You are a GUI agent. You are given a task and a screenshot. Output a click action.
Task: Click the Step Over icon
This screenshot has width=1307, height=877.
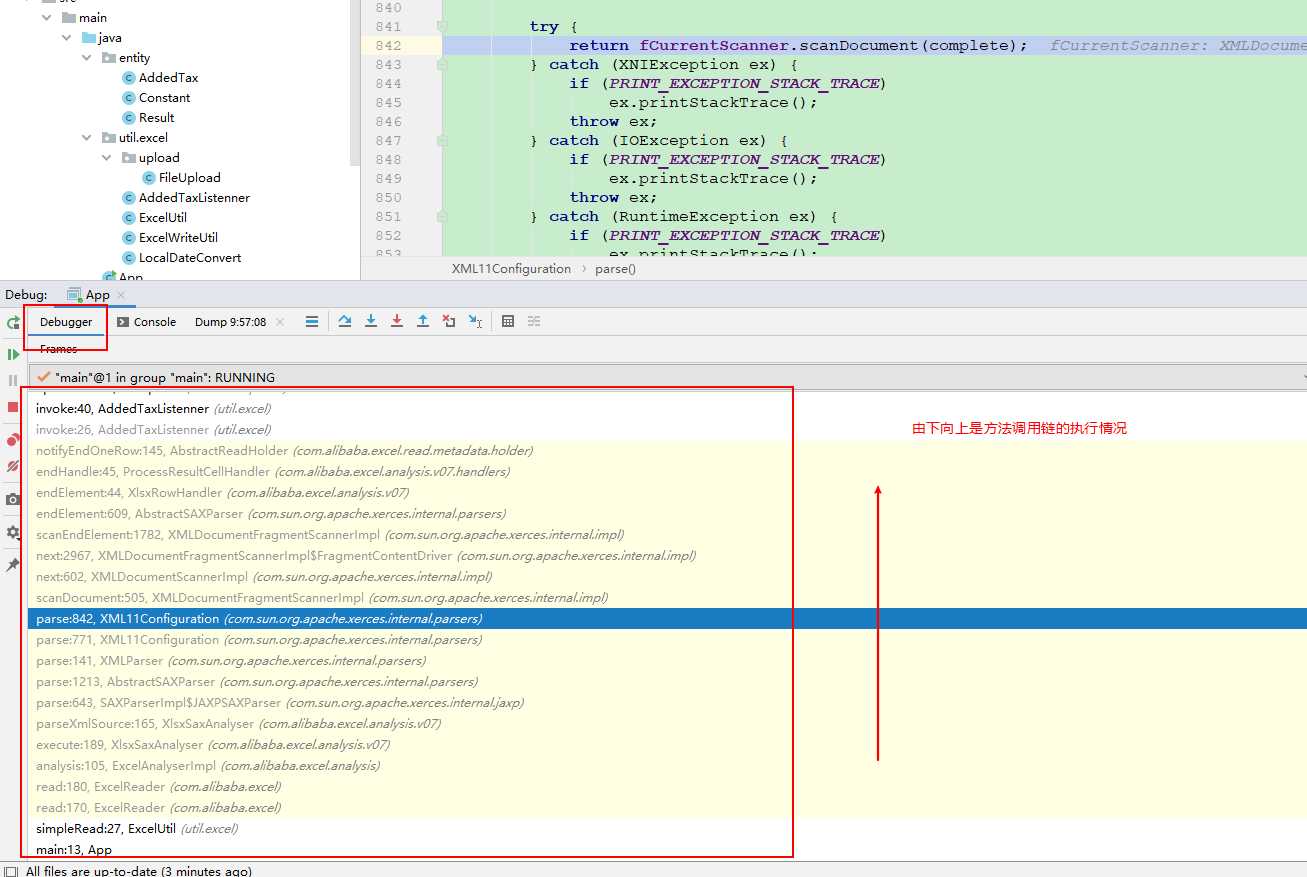345,321
